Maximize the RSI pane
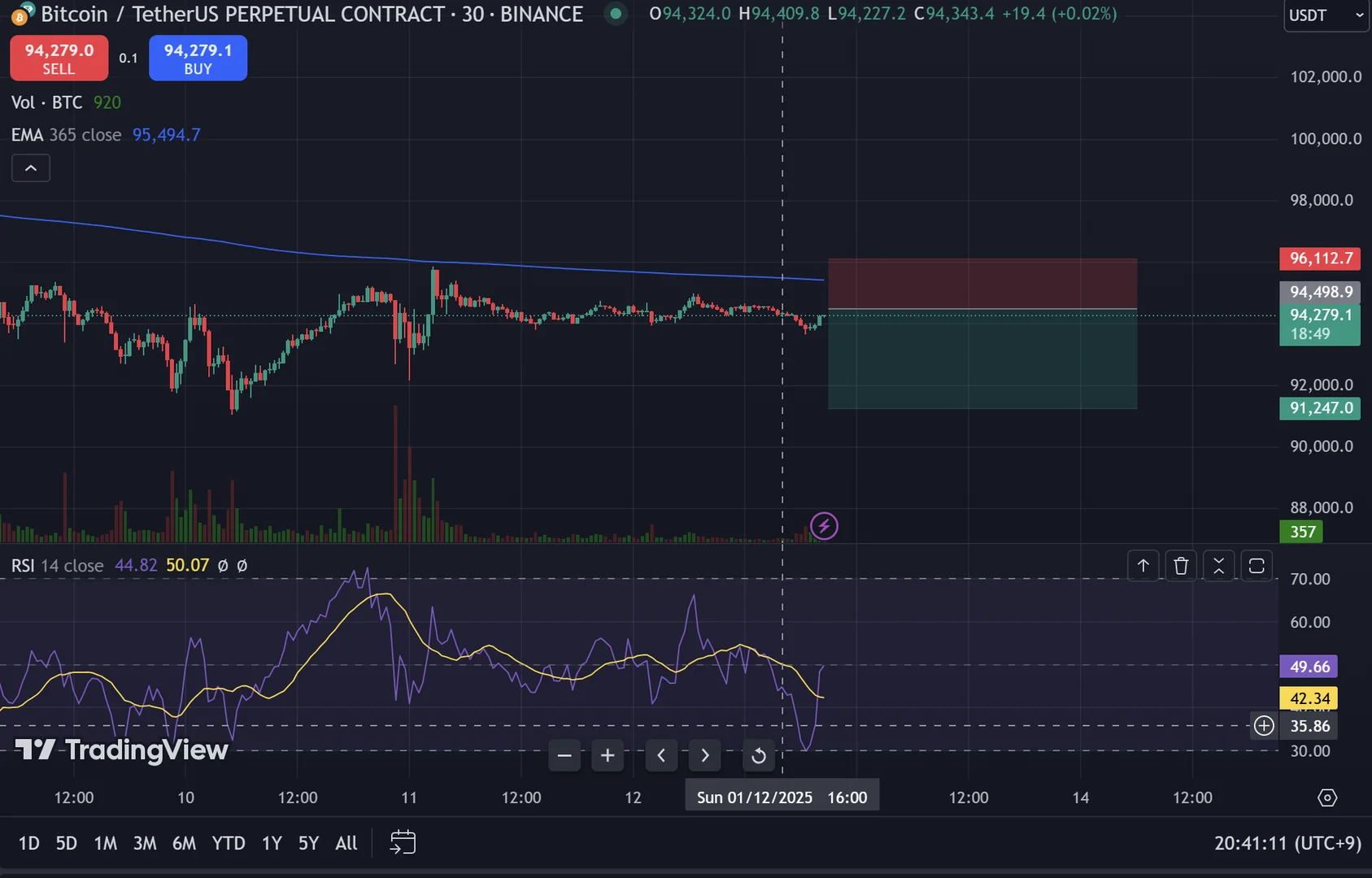The image size is (1372, 878). [x=1257, y=566]
